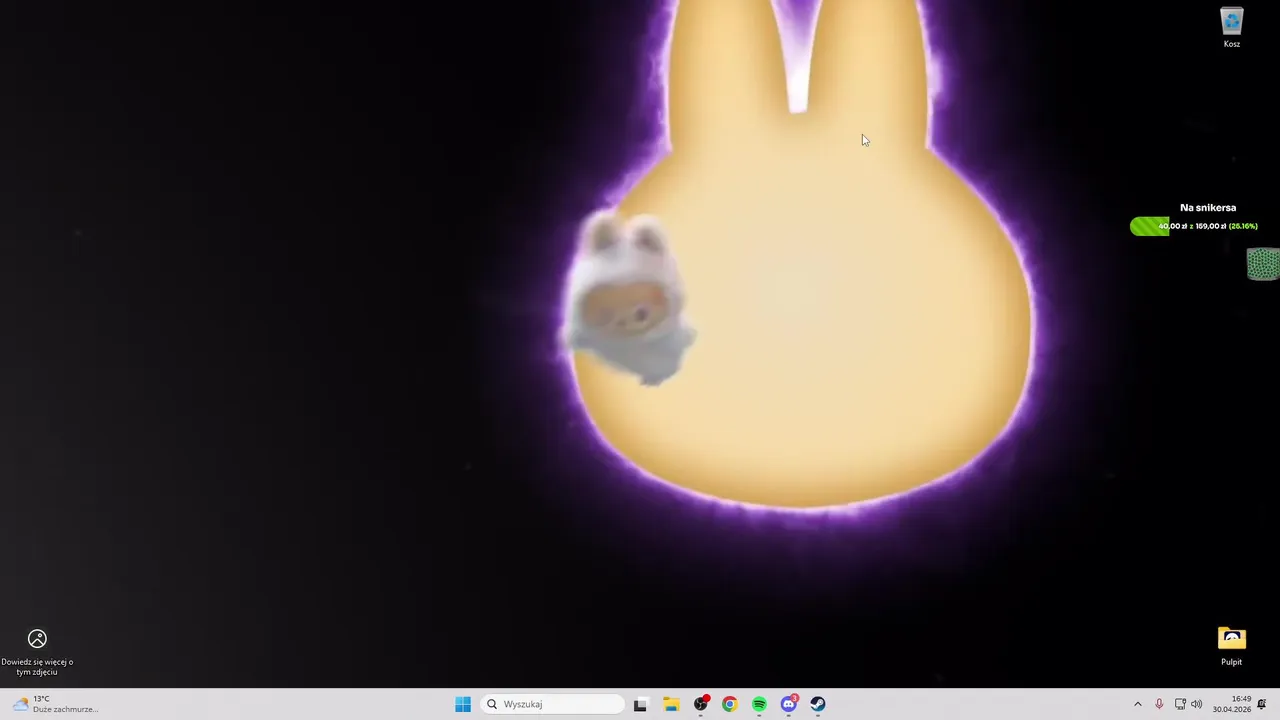1280x720 pixels.
Task: Open network settings tray icon
Action: tap(1180, 704)
